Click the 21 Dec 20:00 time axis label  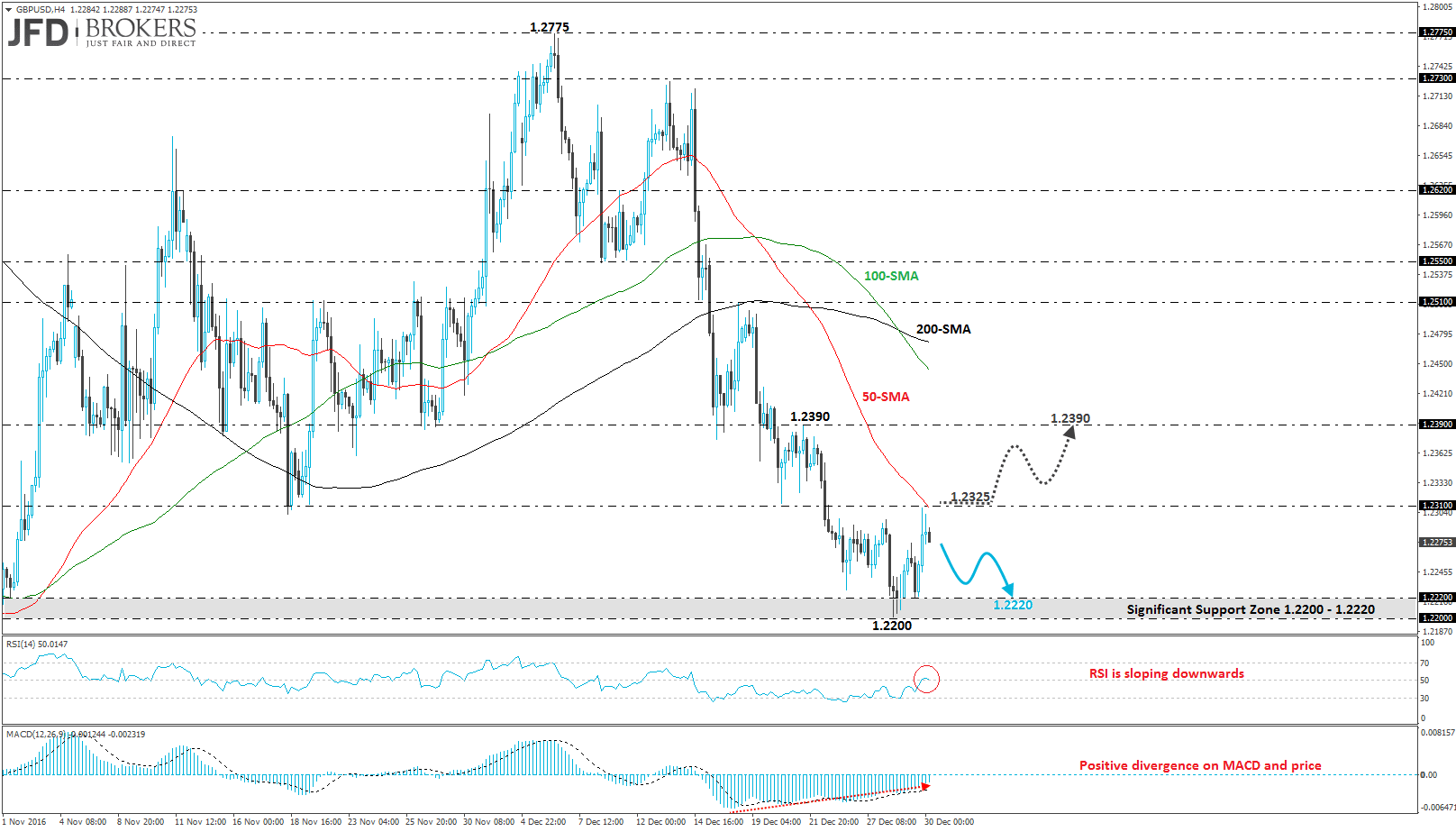(x=834, y=821)
